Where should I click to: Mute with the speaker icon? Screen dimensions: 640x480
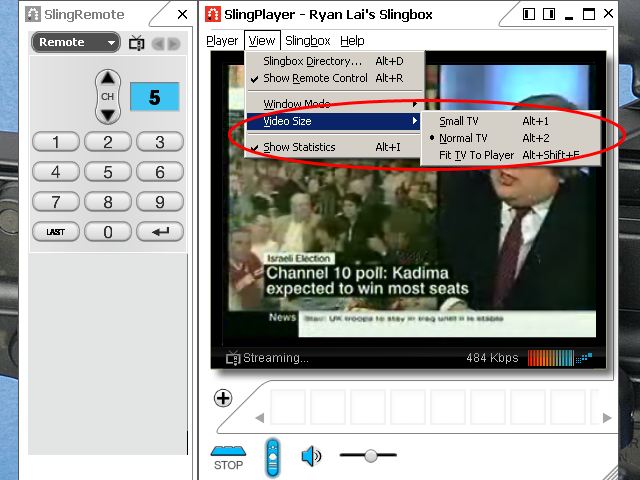click(x=311, y=456)
